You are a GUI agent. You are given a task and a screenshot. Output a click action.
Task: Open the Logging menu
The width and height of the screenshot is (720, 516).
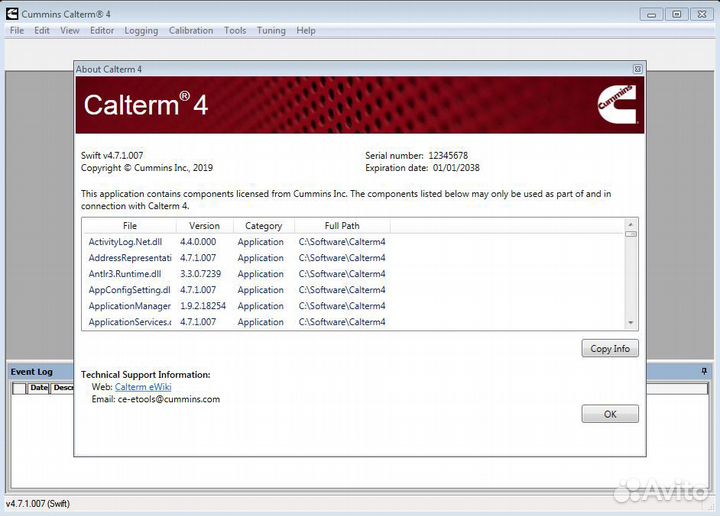pos(141,31)
